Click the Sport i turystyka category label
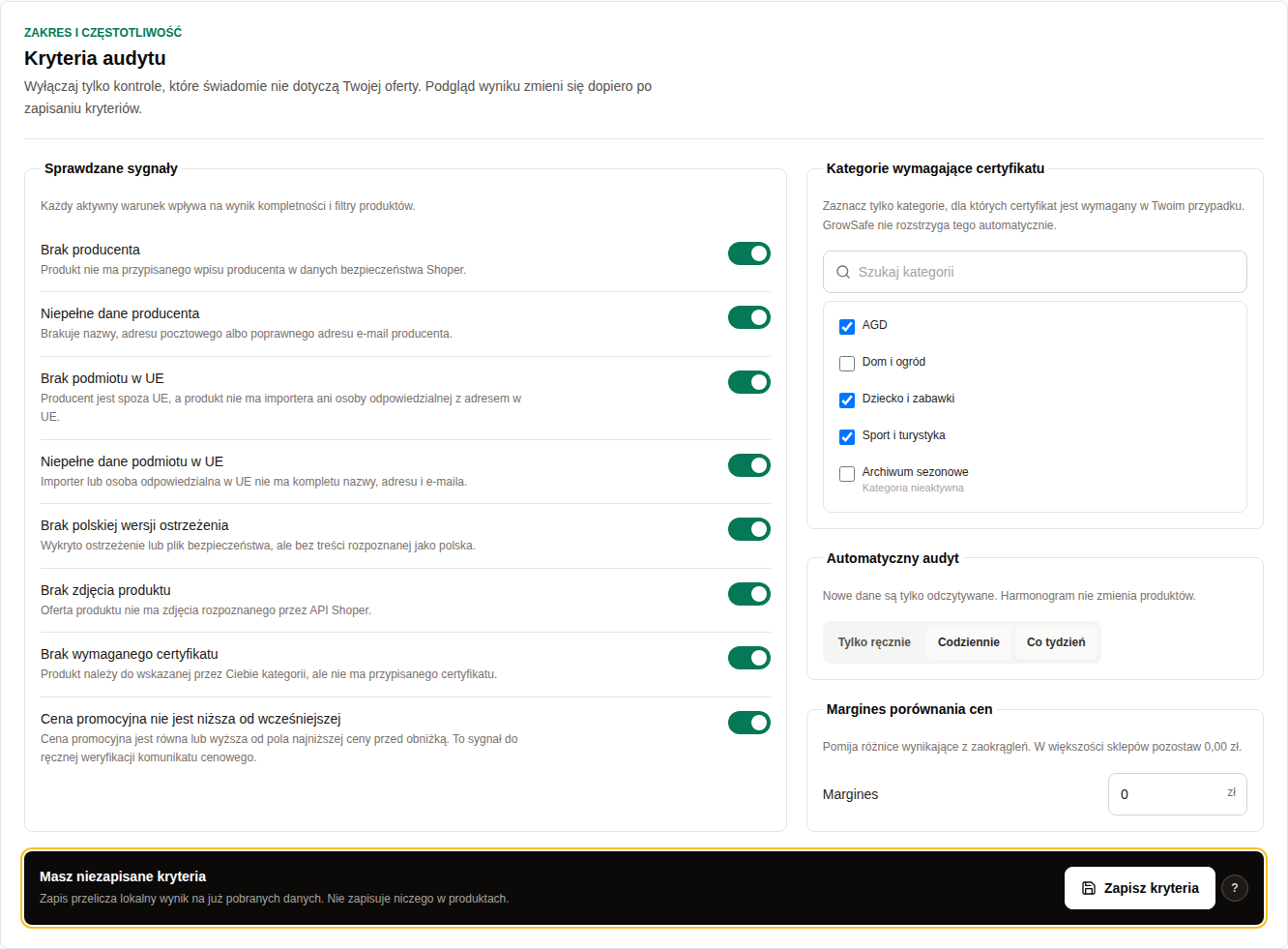Screen dimensions: 1288x949 (903, 435)
